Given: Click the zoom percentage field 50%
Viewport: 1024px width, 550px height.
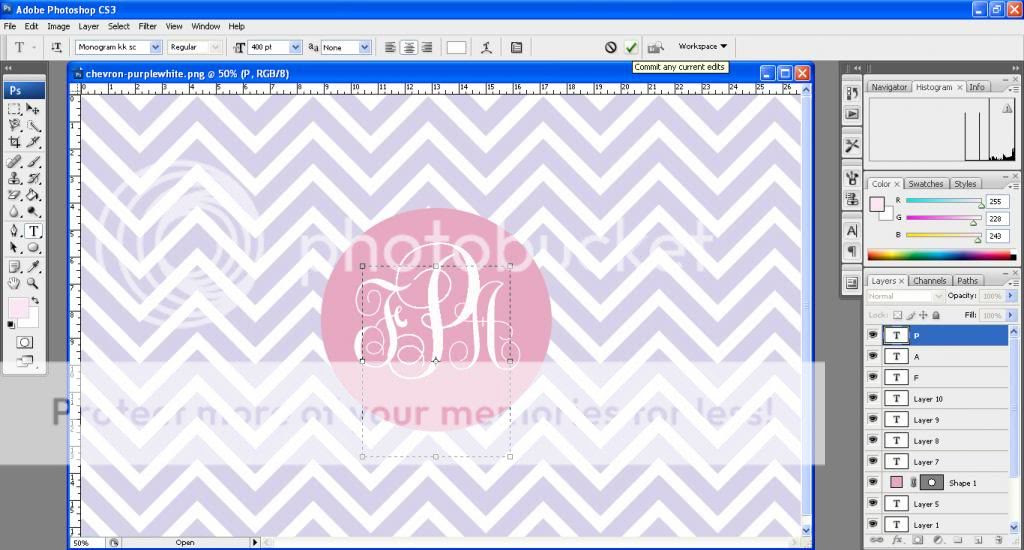Looking at the screenshot, I should 88,542.
